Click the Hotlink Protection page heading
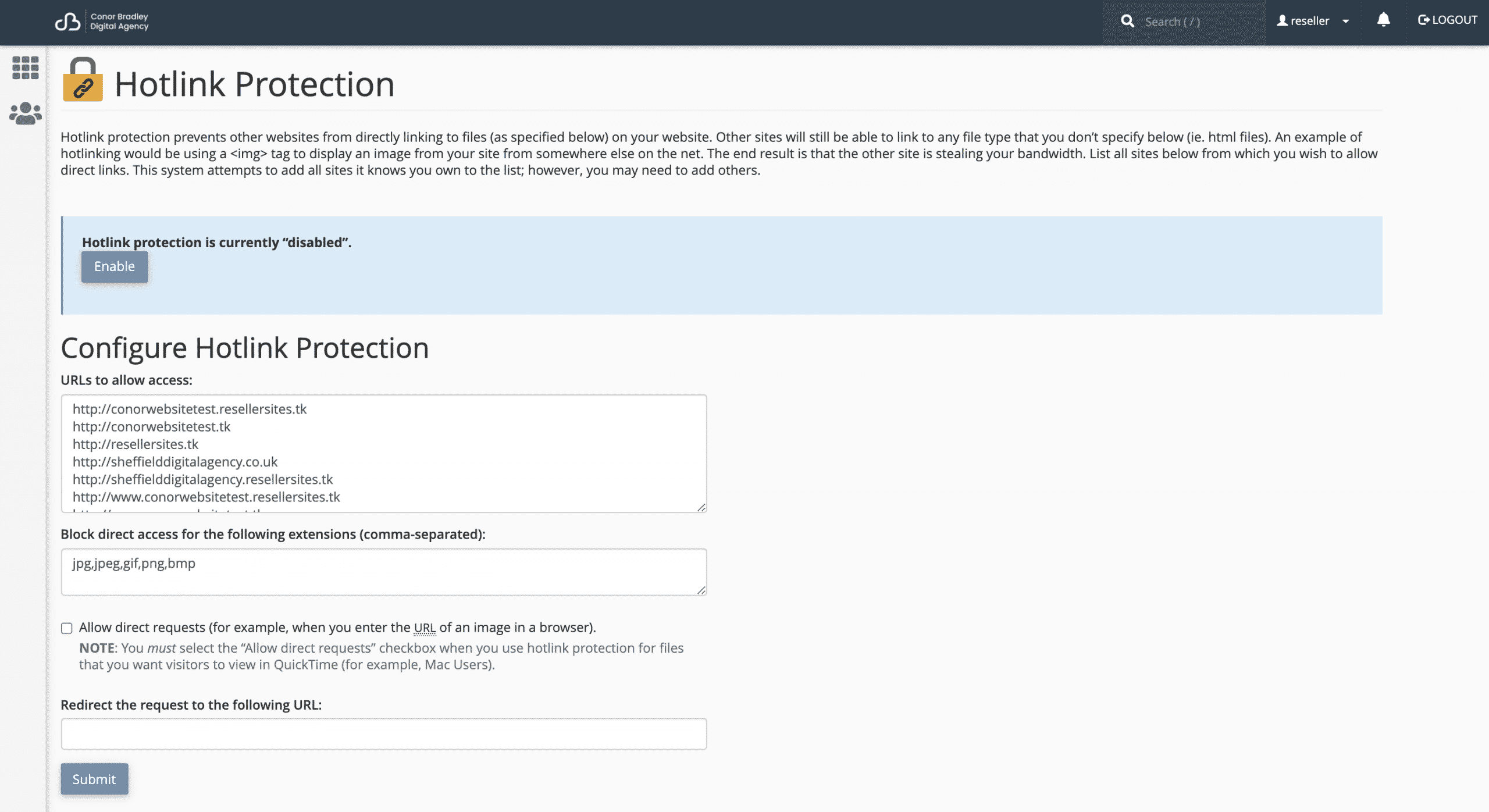The height and width of the screenshot is (812, 1489). point(255,84)
